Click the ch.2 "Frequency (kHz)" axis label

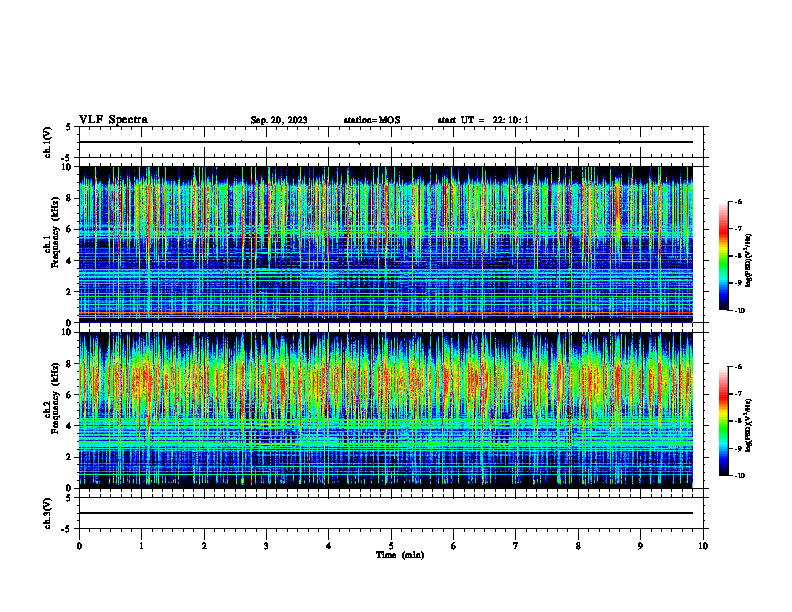tap(55, 398)
